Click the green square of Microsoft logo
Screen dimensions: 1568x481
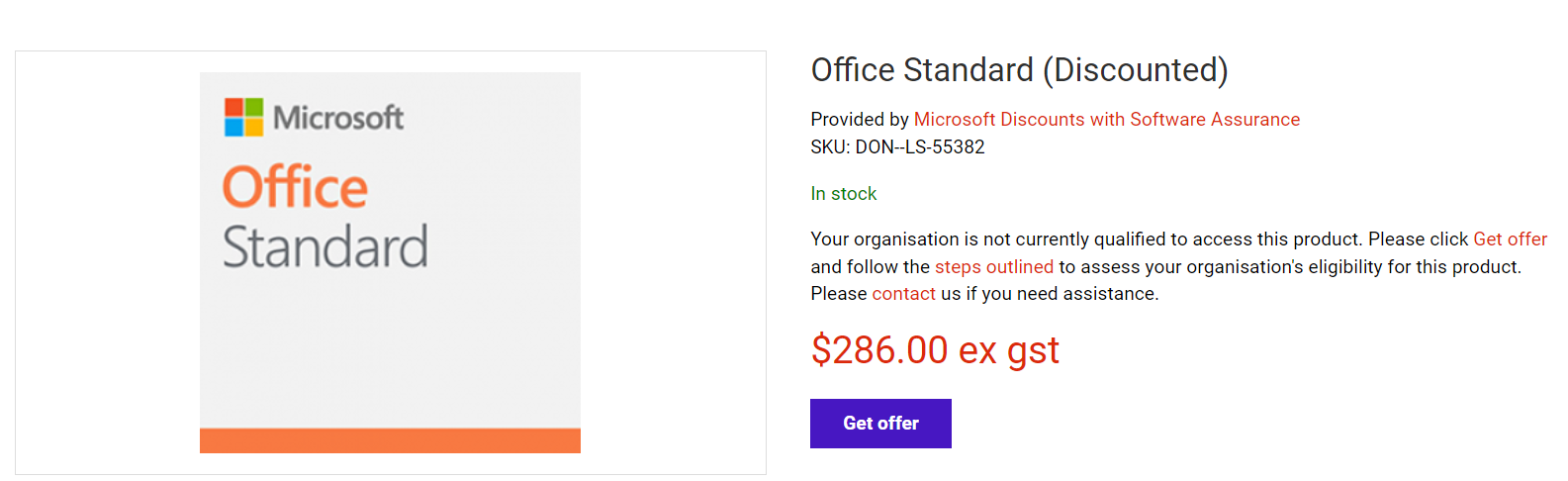click(x=253, y=107)
